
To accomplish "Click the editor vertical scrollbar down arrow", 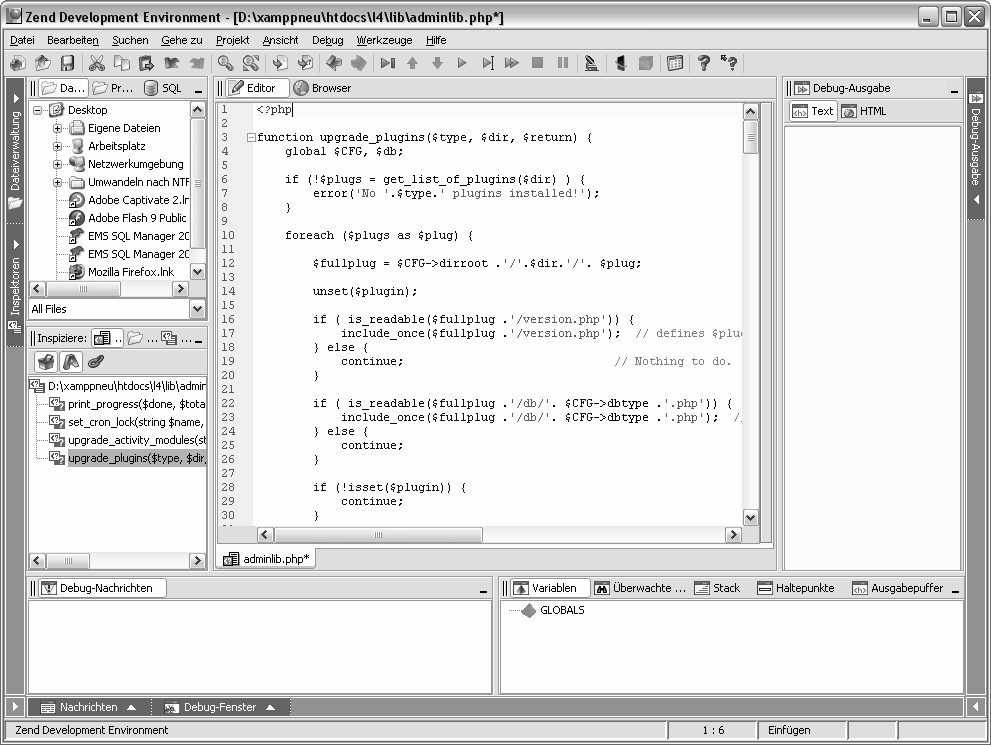I will click(751, 517).
